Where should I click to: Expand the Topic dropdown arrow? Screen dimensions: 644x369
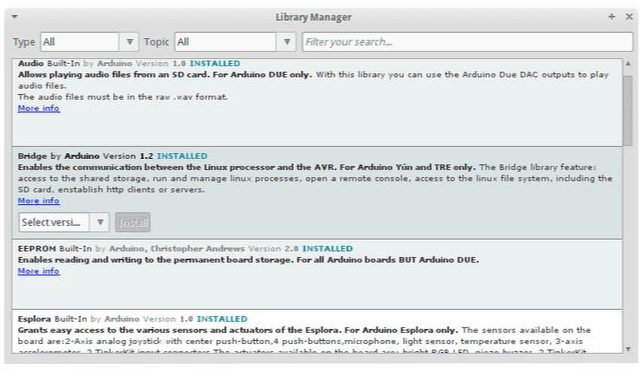tap(287, 42)
